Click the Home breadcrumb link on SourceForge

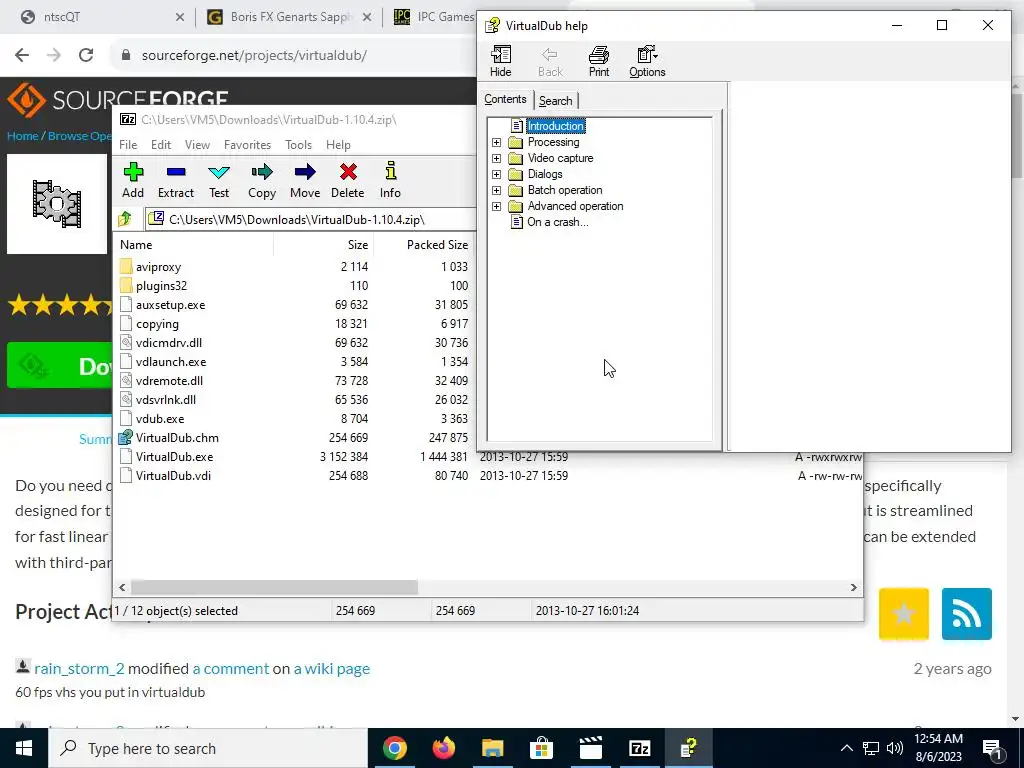click(23, 136)
